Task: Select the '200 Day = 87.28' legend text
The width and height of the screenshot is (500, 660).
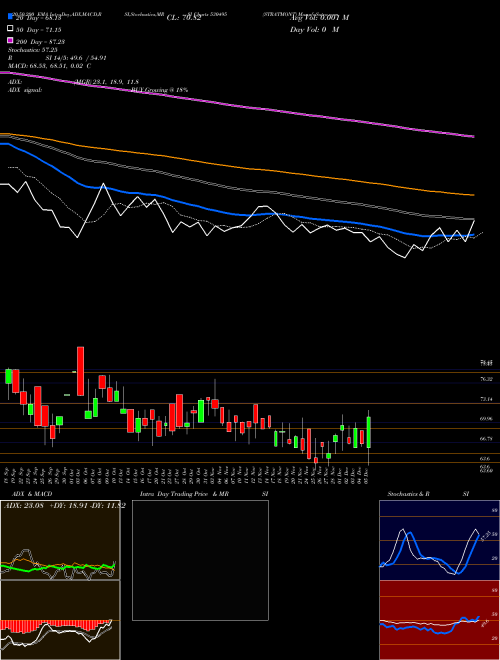Action: pyautogui.click(x=40, y=42)
